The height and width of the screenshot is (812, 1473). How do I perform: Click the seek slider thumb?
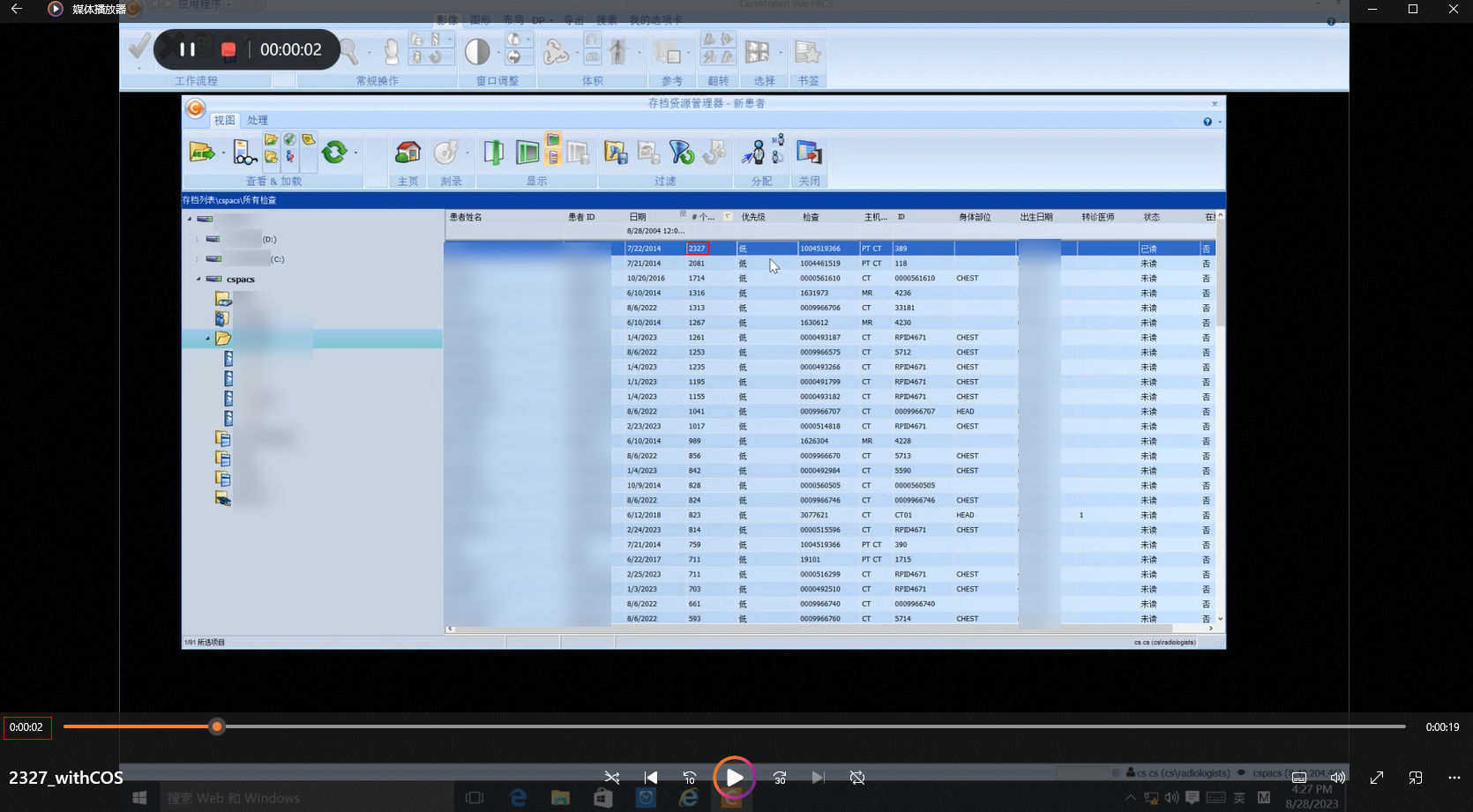[217, 726]
